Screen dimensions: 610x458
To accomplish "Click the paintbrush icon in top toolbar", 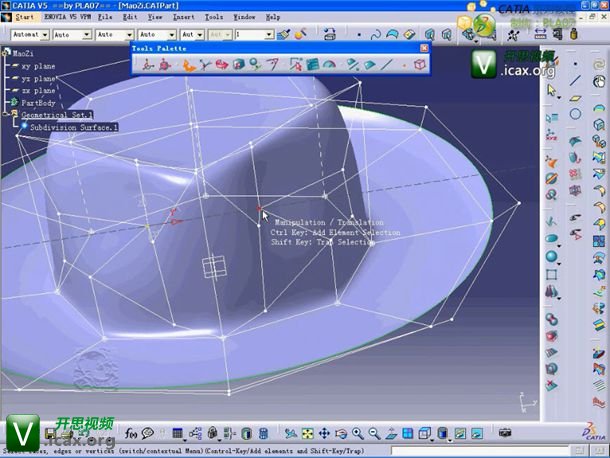I will [285, 34].
